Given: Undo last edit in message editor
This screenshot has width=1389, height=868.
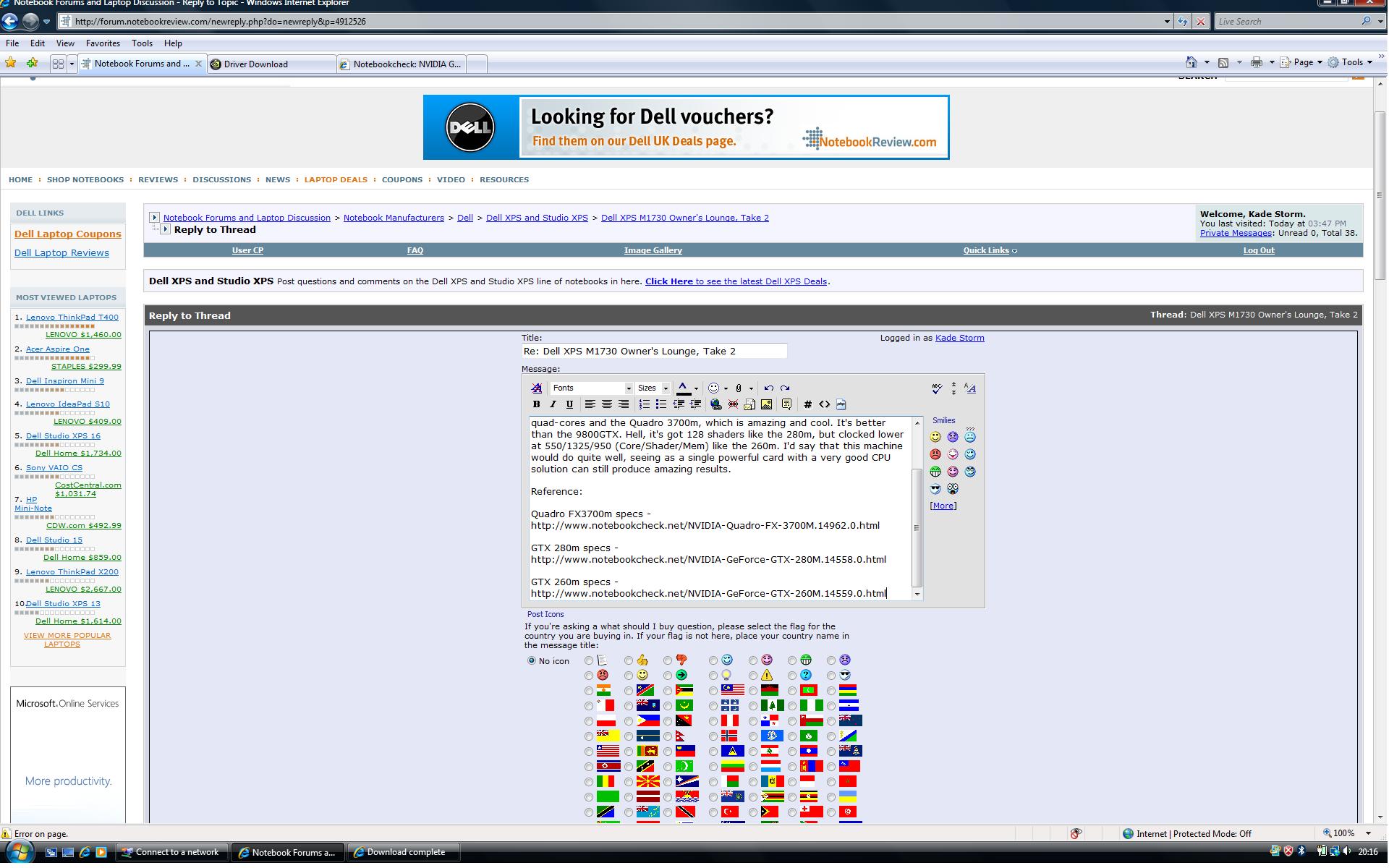Looking at the screenshot, I should 768,388.
